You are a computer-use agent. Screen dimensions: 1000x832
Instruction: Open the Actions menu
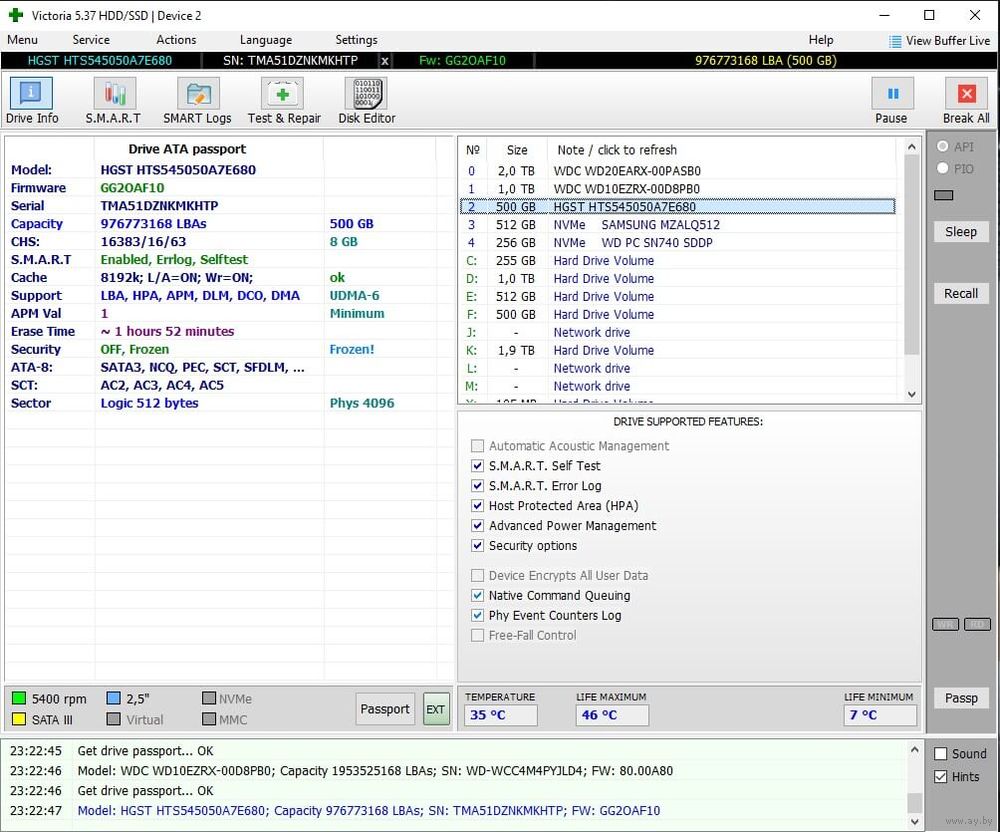176,40
